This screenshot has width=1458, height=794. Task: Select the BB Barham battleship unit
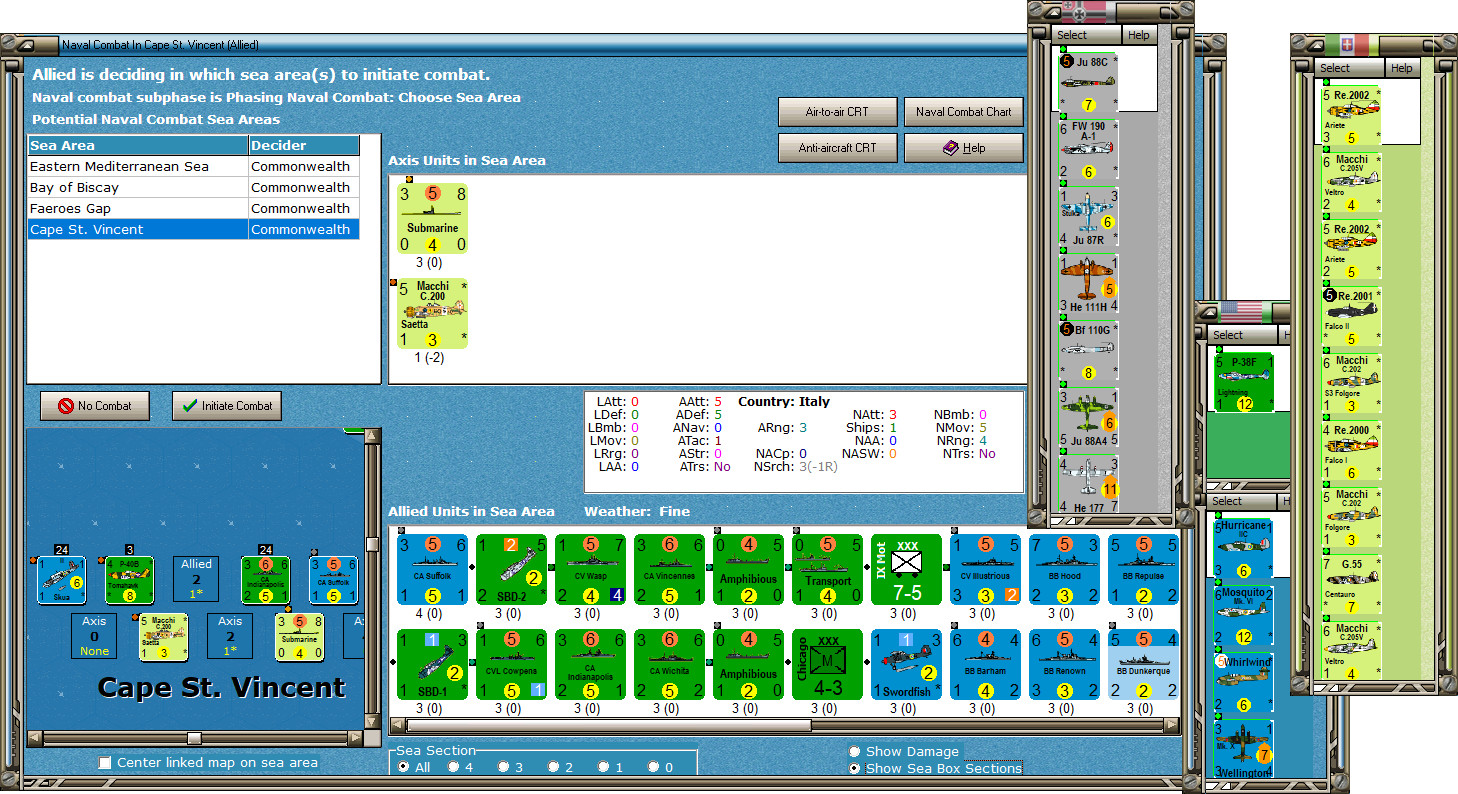[985, 664]
